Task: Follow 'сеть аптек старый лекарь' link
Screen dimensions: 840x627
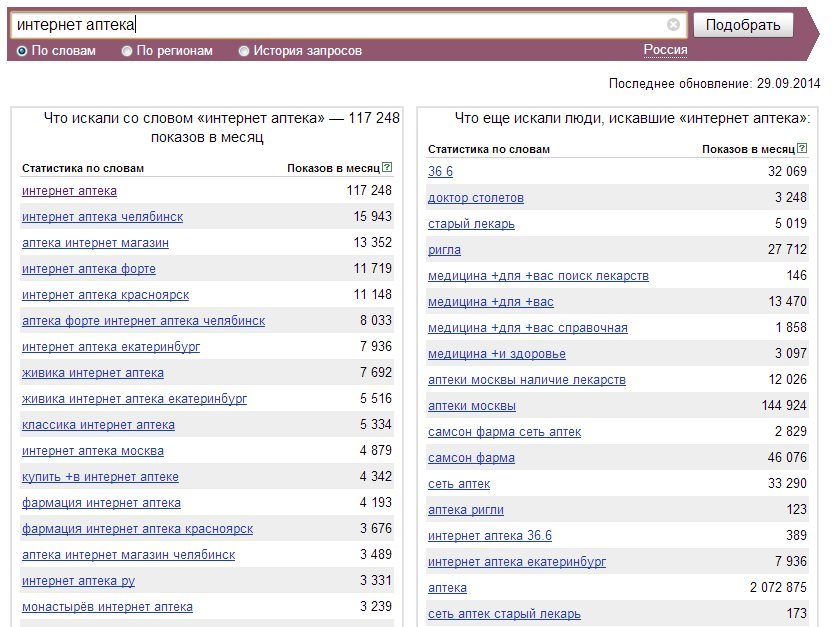Action: tap(504, 614)
